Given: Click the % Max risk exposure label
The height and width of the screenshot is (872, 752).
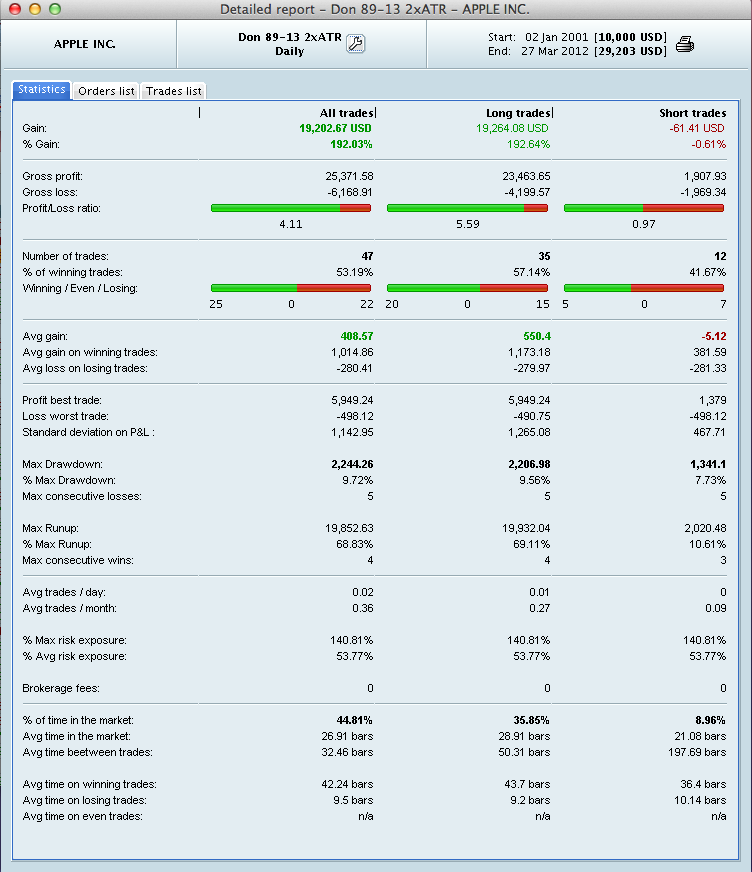Looking at the screenshot, I should tap(75, 641).
